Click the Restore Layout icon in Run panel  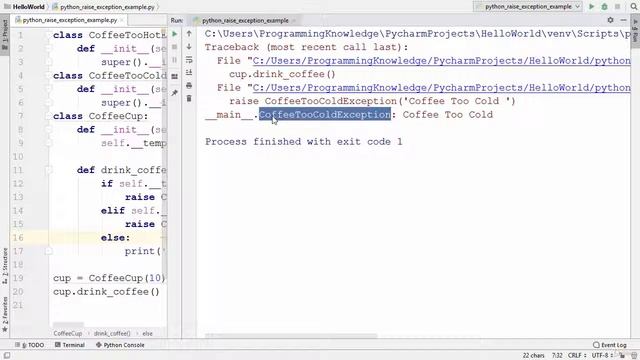pos(175,76)
